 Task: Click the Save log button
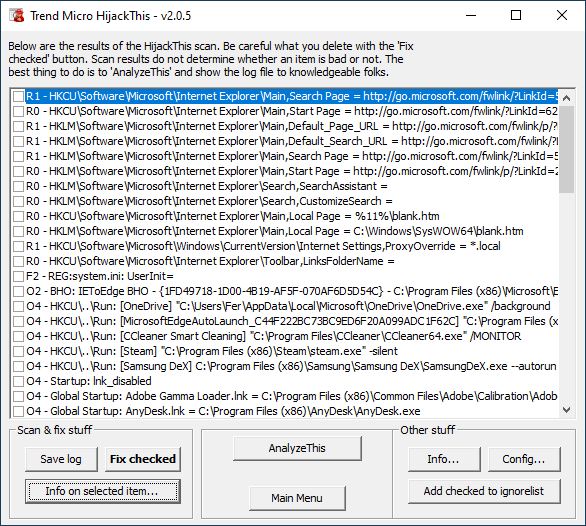[61, 459]
